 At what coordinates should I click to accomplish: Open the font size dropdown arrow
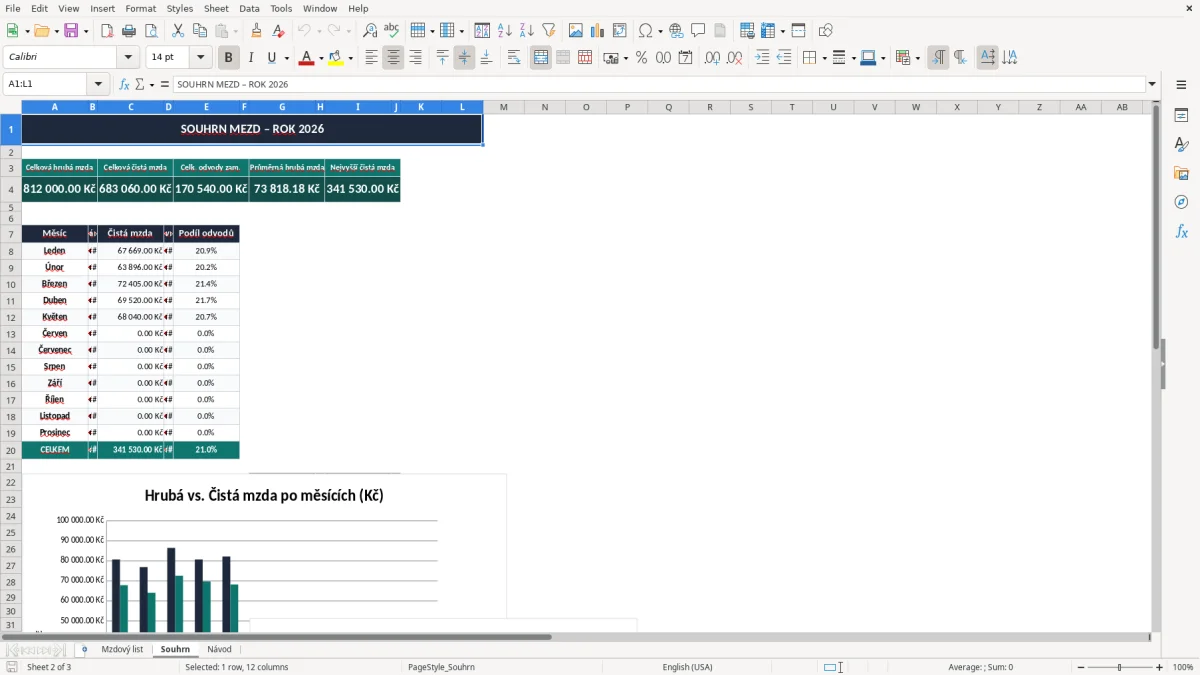coord(200,58)
